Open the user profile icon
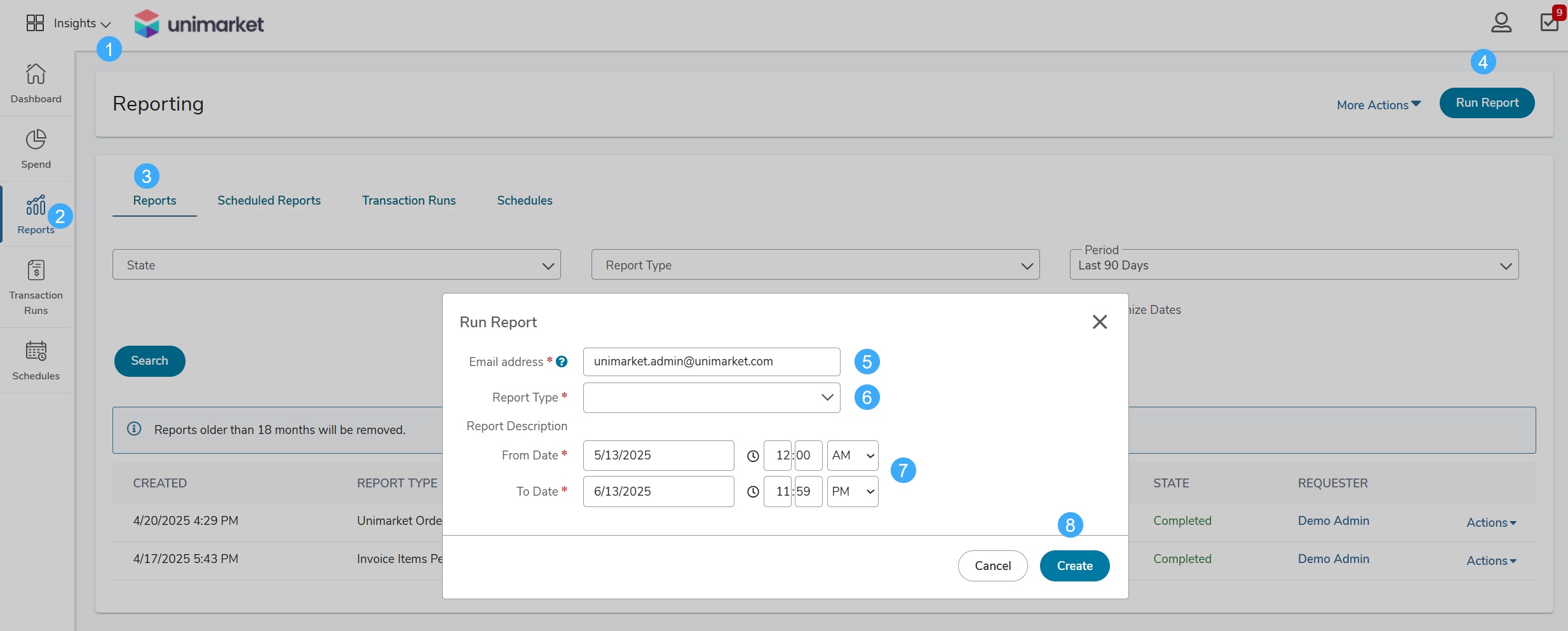Image resolution: width=1568 pixels, height=631 pixels. coord(1501,23)
